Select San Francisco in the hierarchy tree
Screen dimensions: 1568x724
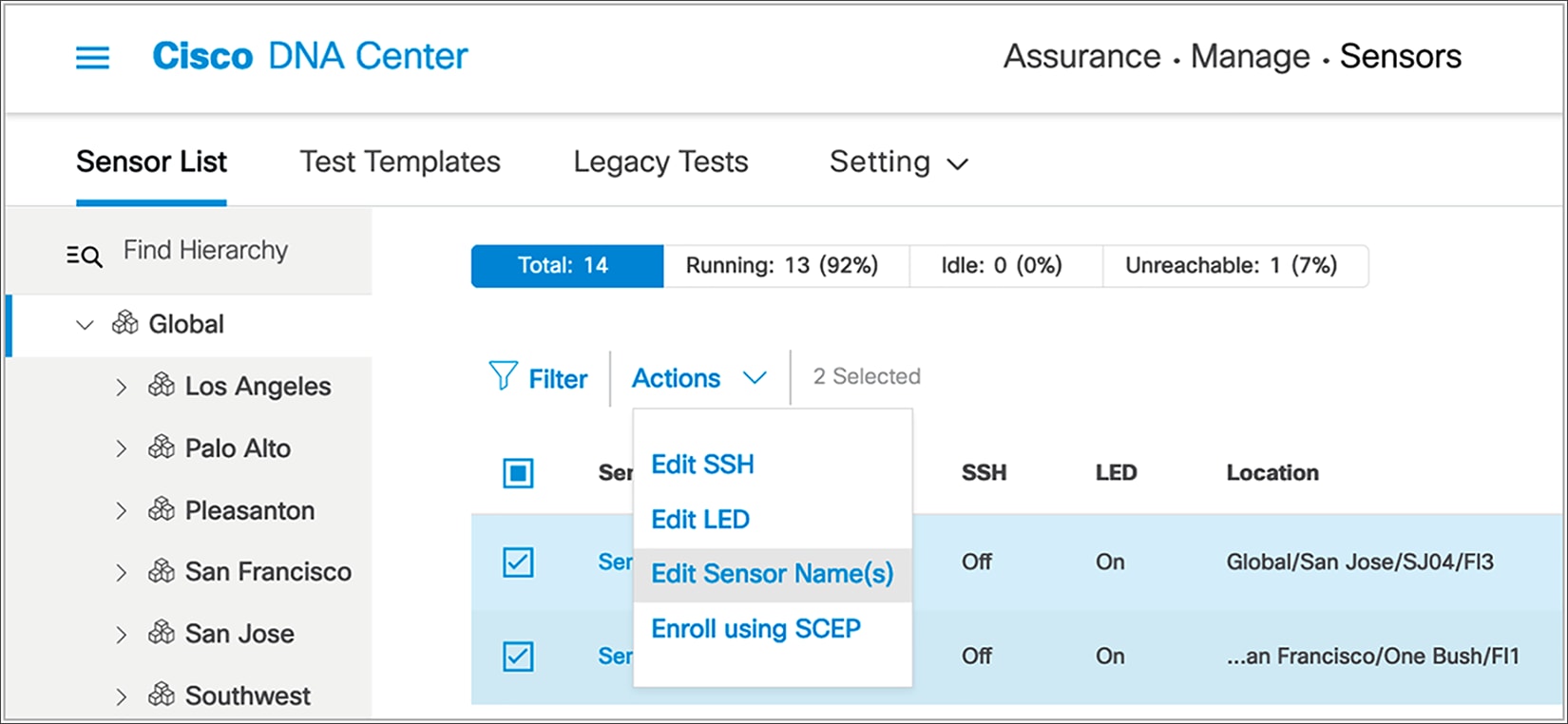[x=268, y=572]
